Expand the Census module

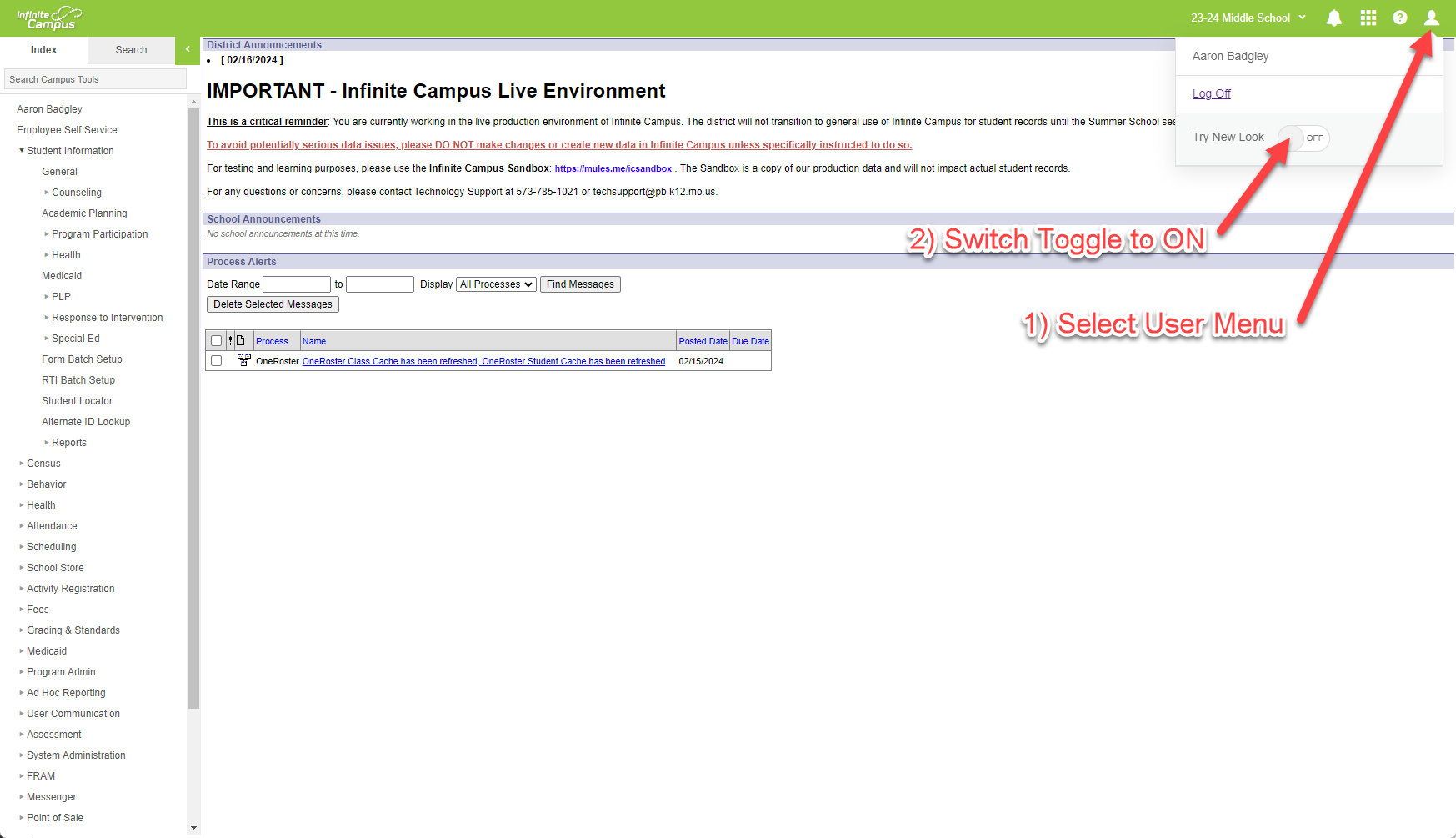(22, 464)
